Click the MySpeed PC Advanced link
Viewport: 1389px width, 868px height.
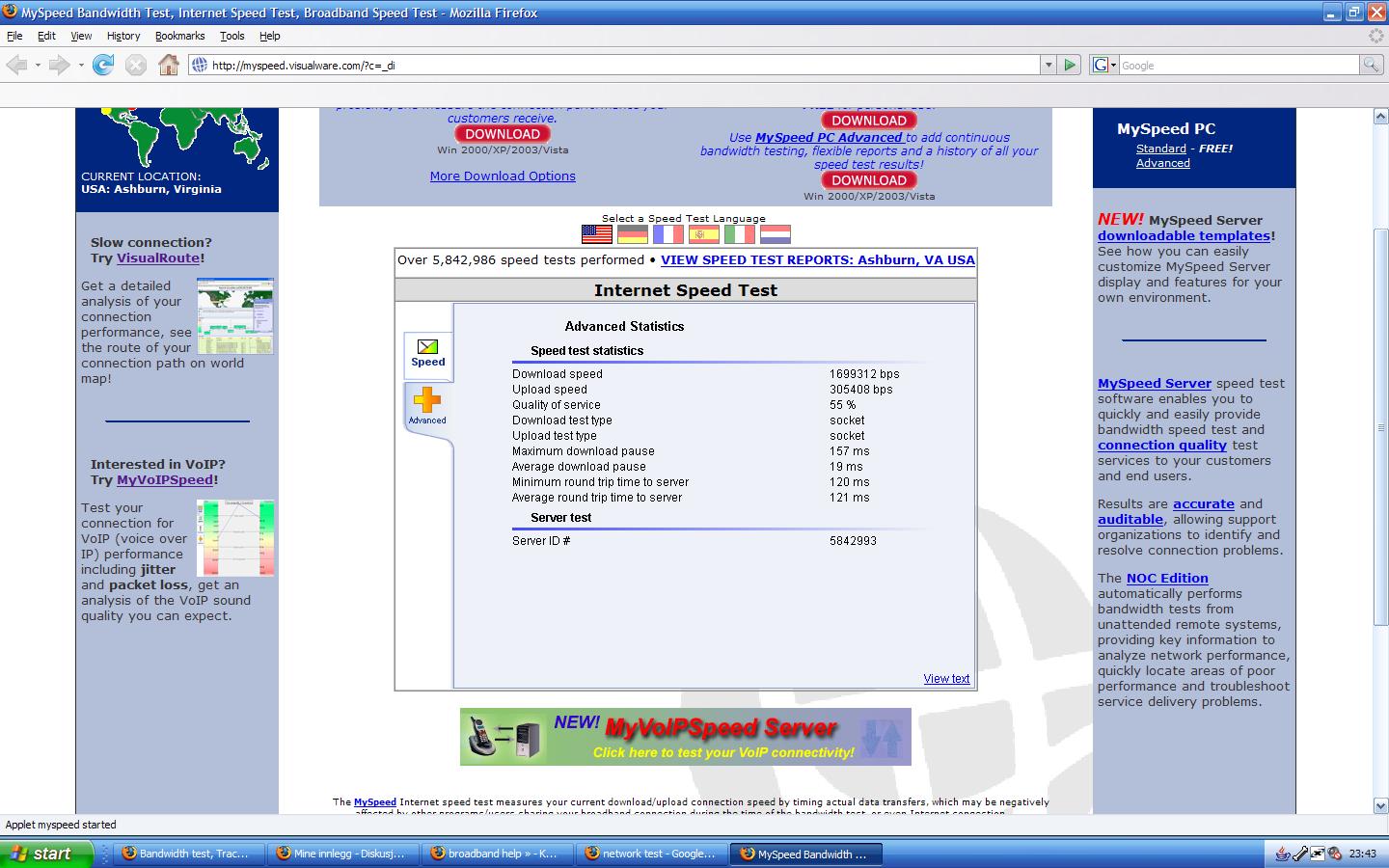829,138
